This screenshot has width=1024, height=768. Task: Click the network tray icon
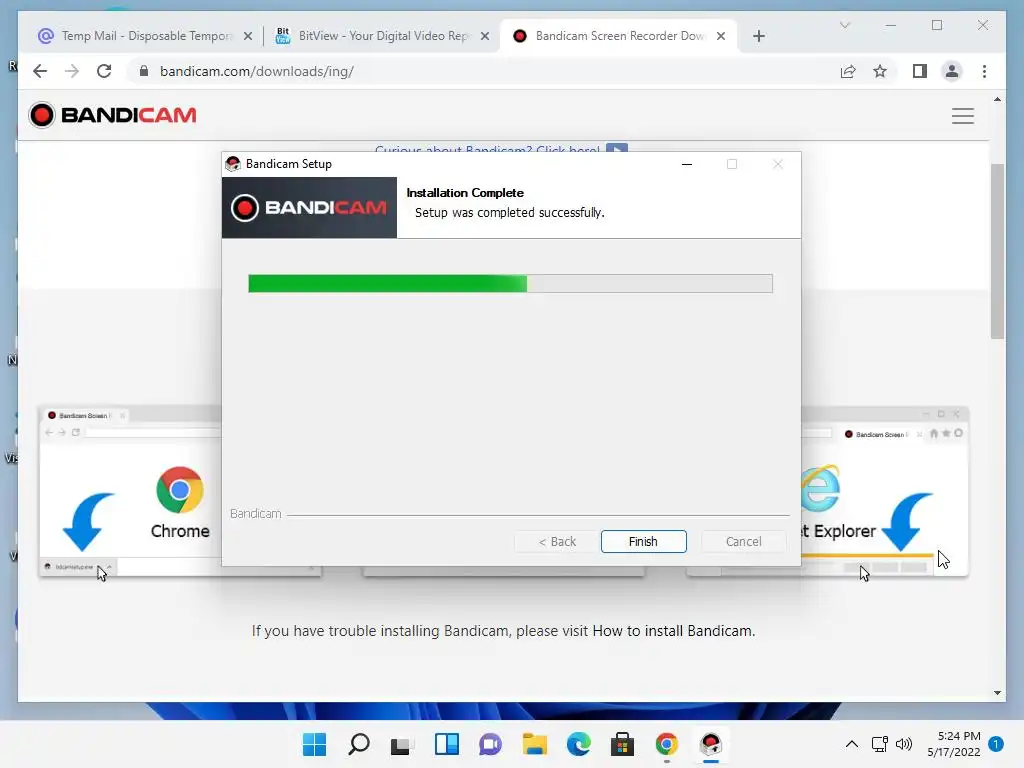point(880,744)
